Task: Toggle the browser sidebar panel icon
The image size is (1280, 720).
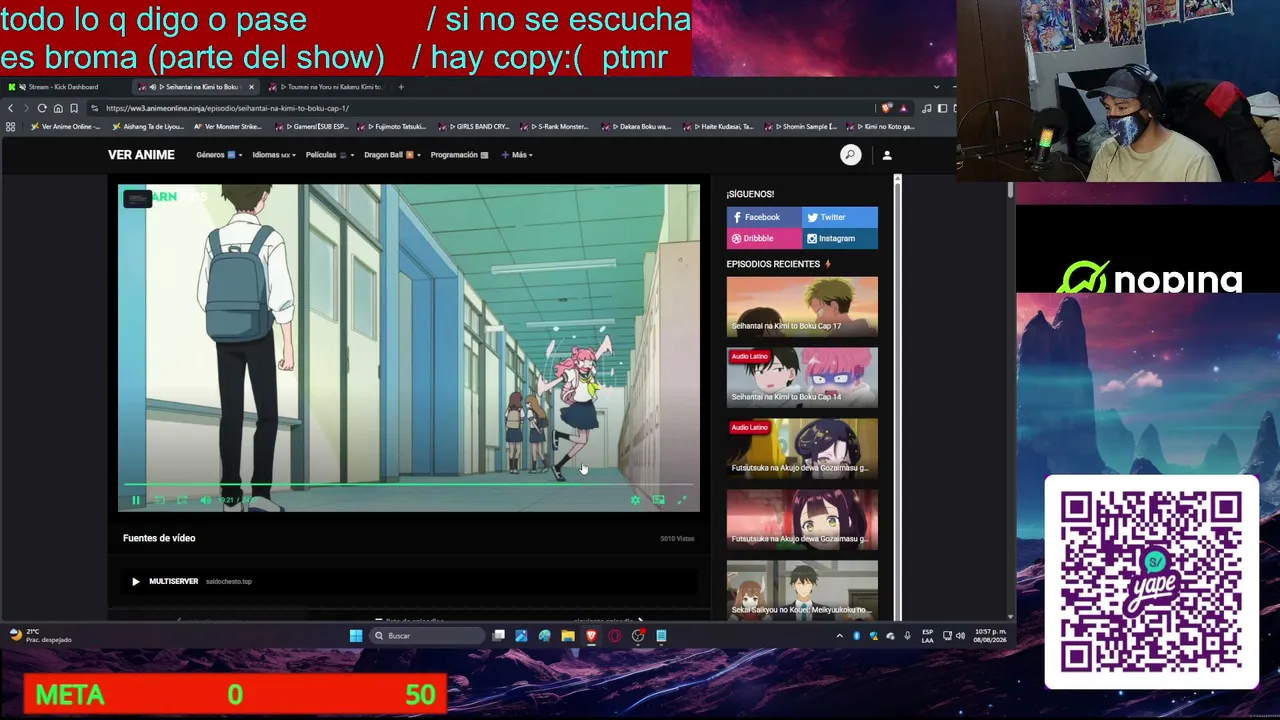Action: click(x=942, y=108)
